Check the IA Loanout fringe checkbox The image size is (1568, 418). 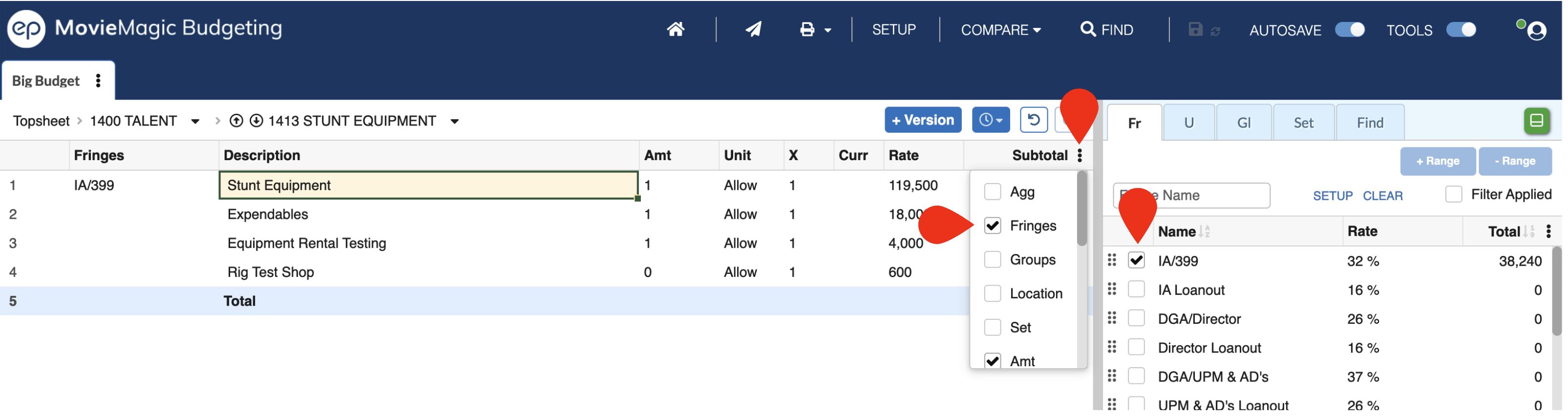pyautogui.click(x=1137, y=289)
